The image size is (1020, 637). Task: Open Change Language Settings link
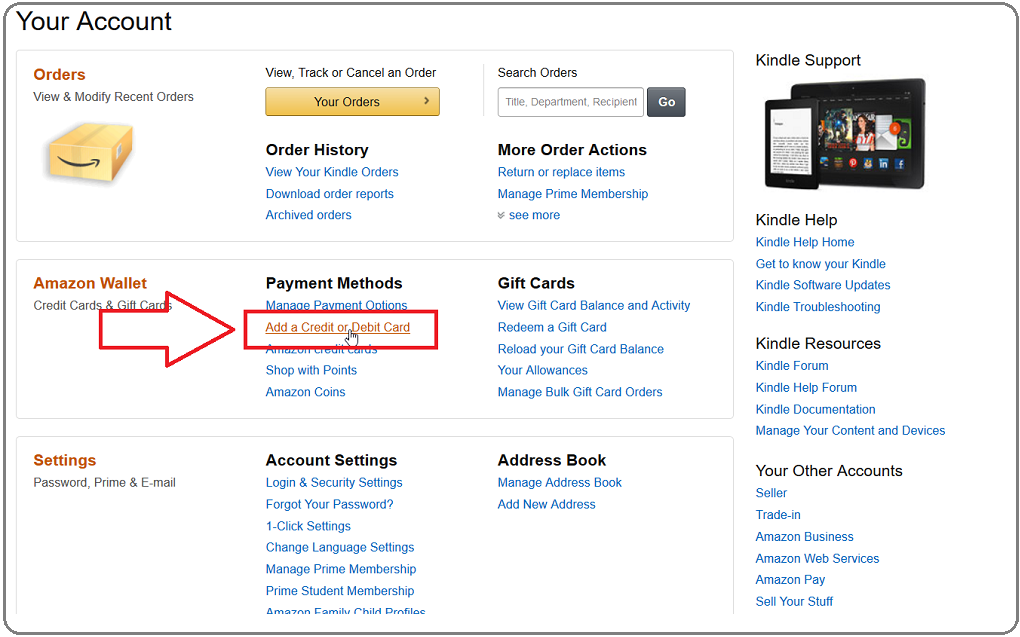tap(340, 548)
